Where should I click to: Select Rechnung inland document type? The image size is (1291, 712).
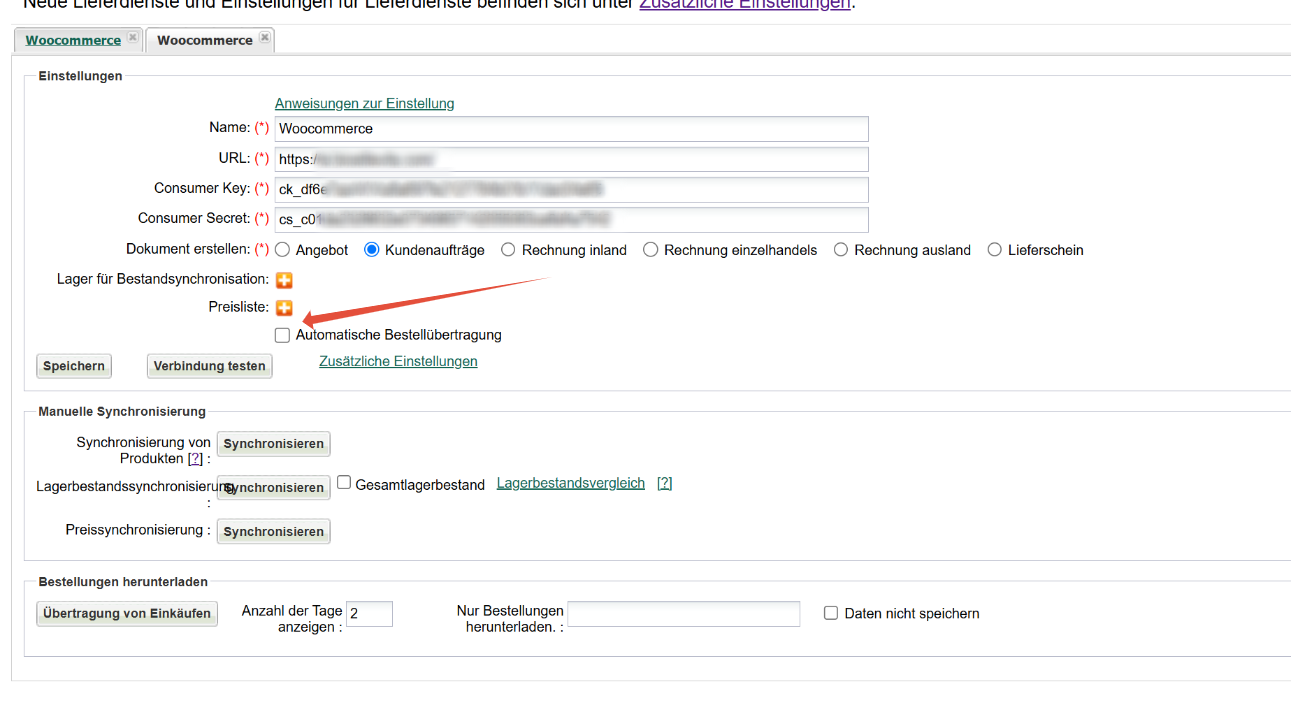509,250
